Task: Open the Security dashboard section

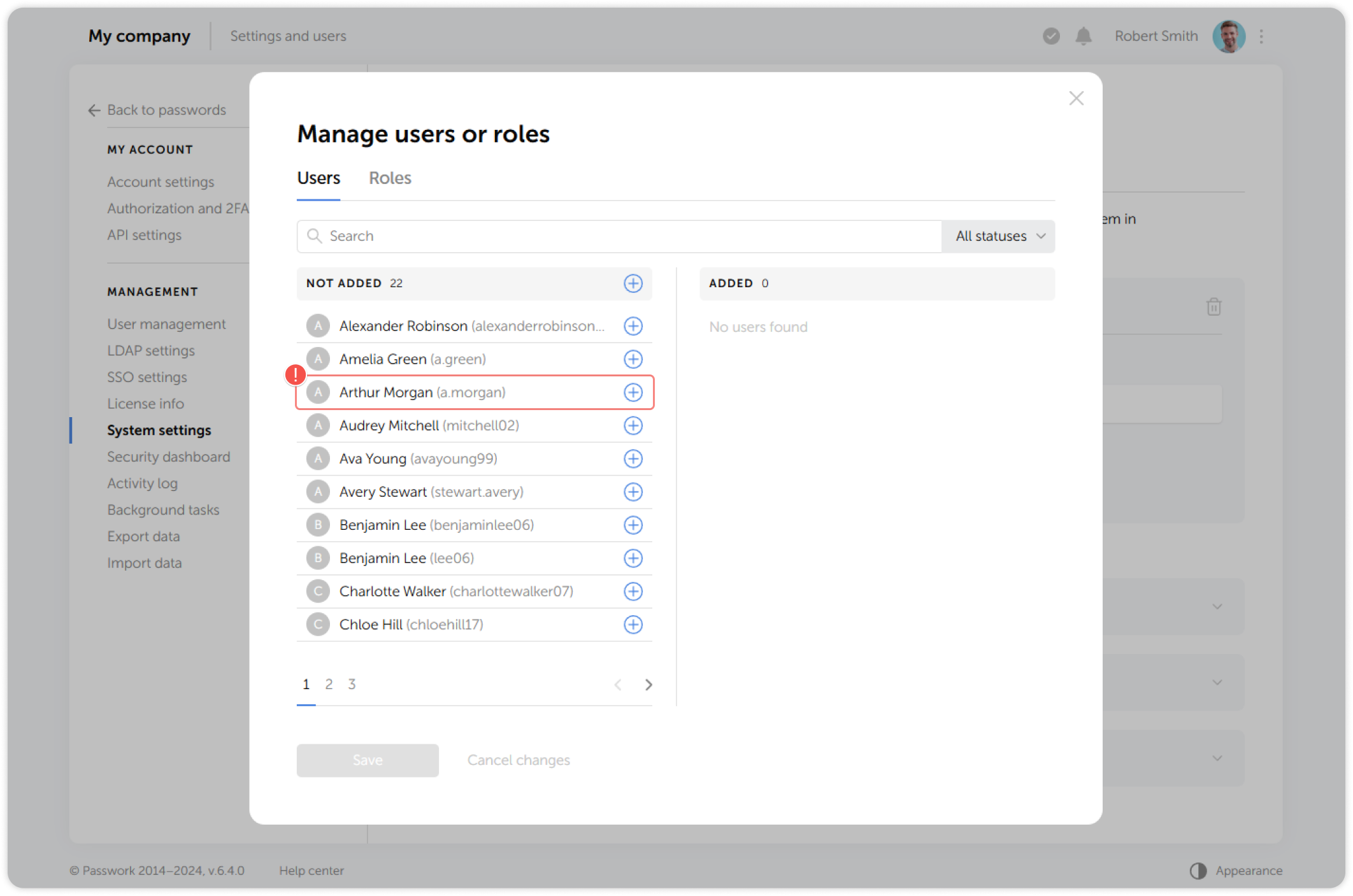Action: click(169, 456)
